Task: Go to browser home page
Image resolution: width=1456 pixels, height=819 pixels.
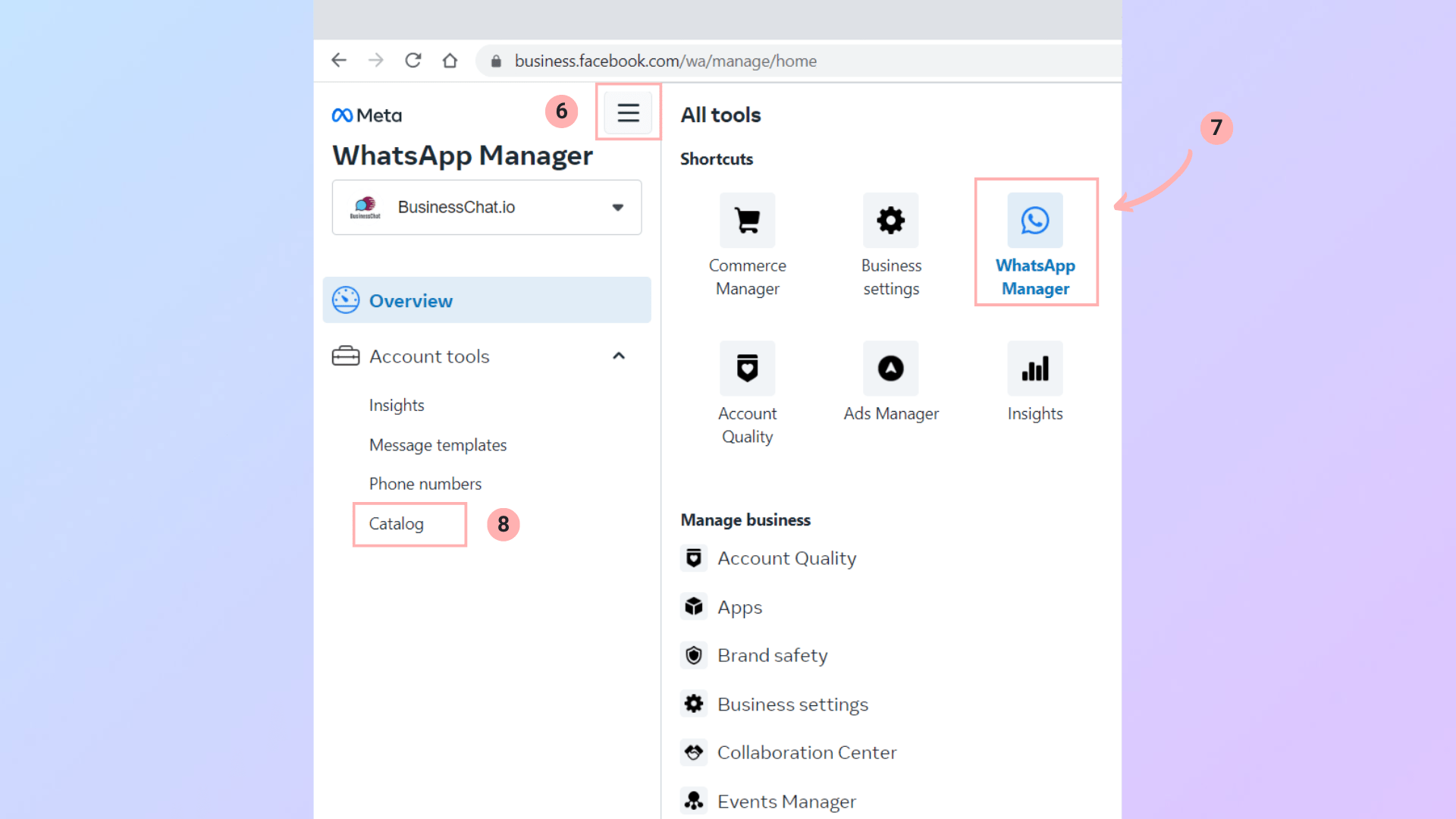Action: pyautogui.click(x=450, y=61)
